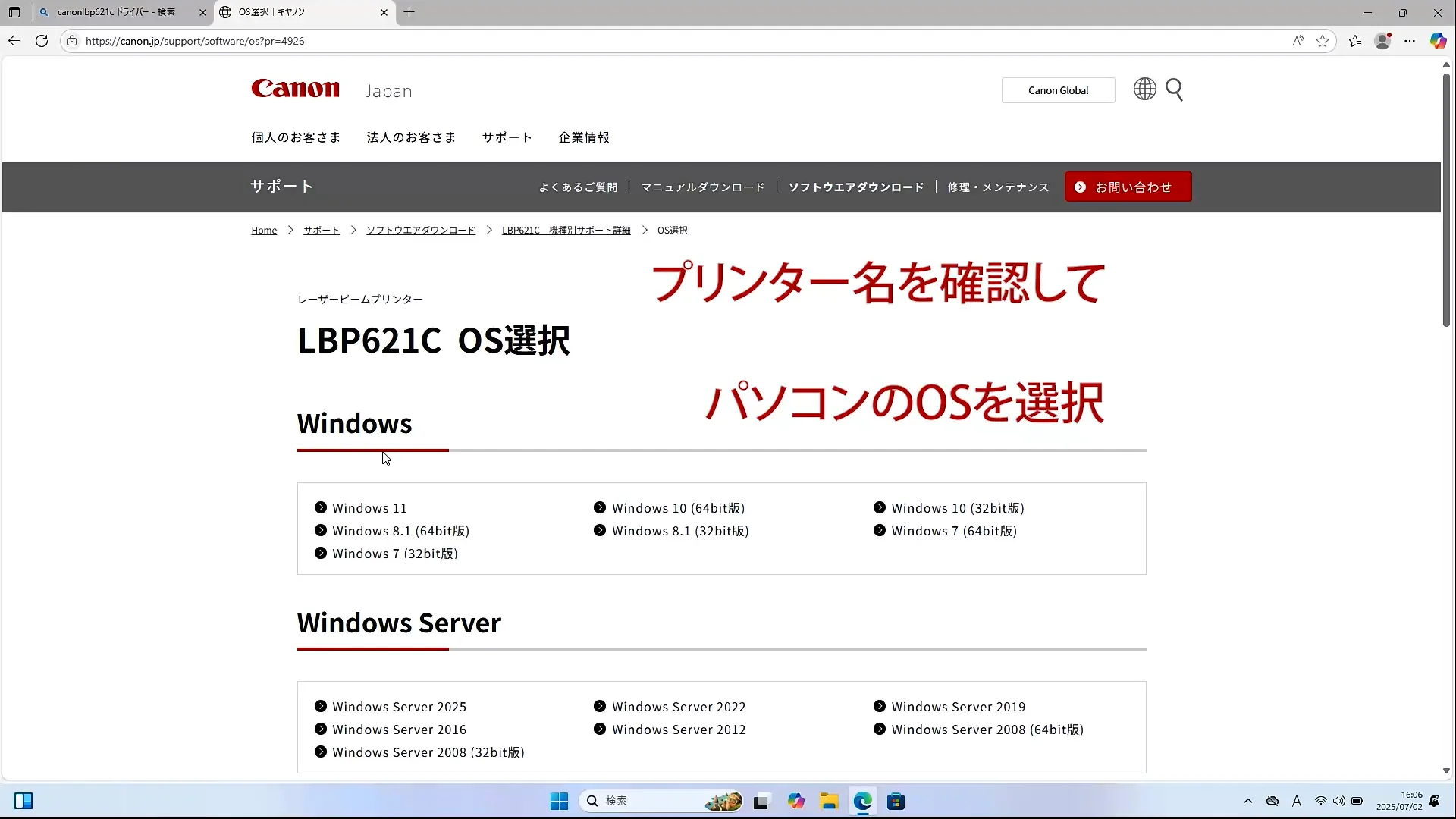Click the taskbar search box
The width and height of the screenshot is (1456, 819).
(661, 802)
